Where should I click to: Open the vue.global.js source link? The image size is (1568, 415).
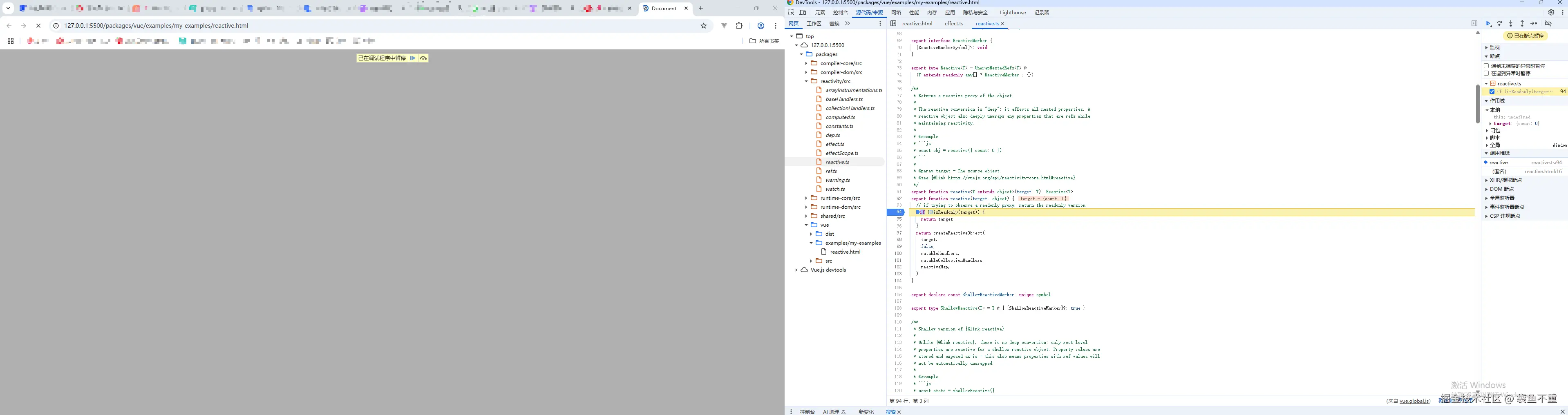tap(1415, 402)
